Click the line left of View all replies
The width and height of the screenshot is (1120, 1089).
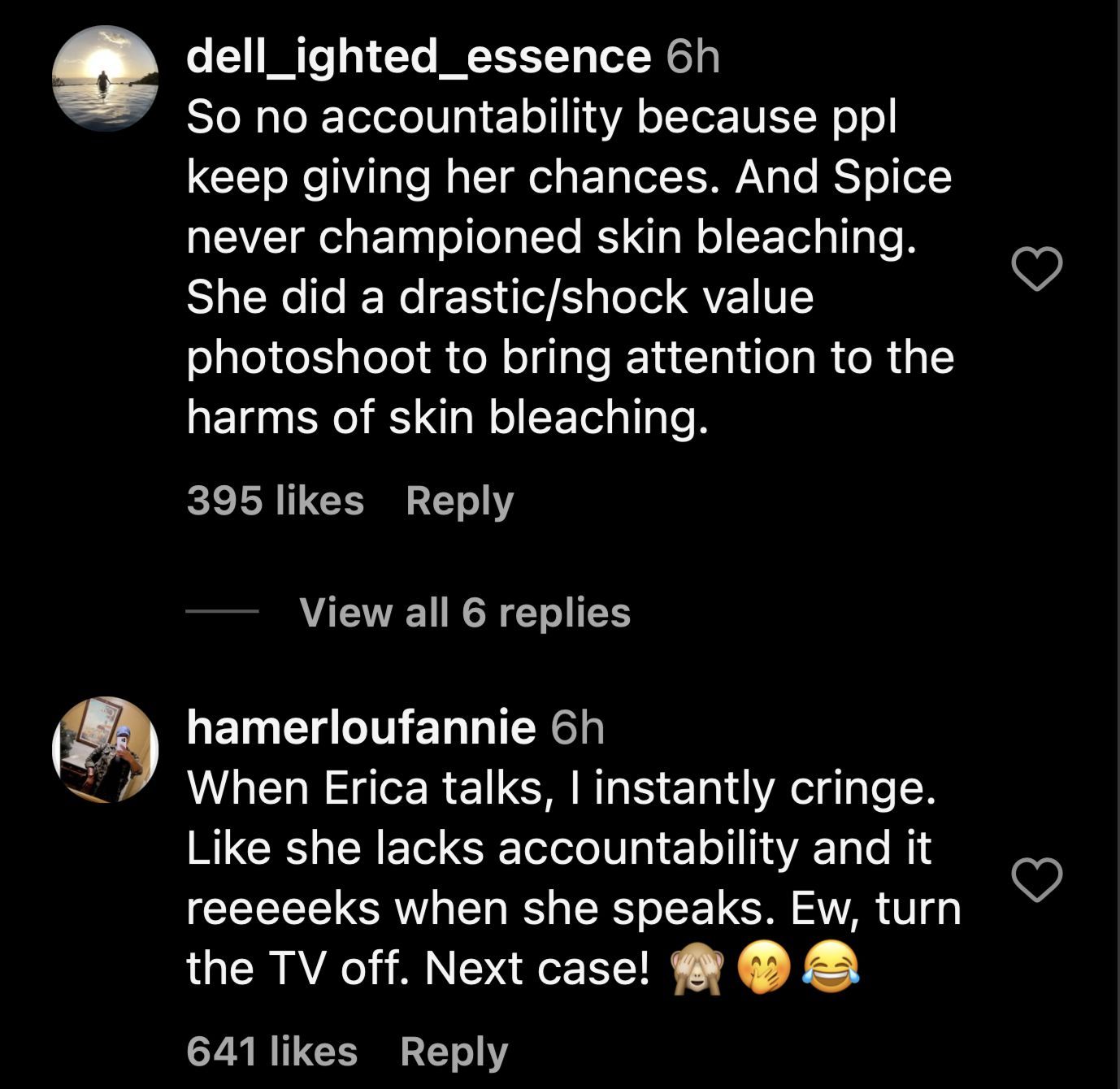221,612
